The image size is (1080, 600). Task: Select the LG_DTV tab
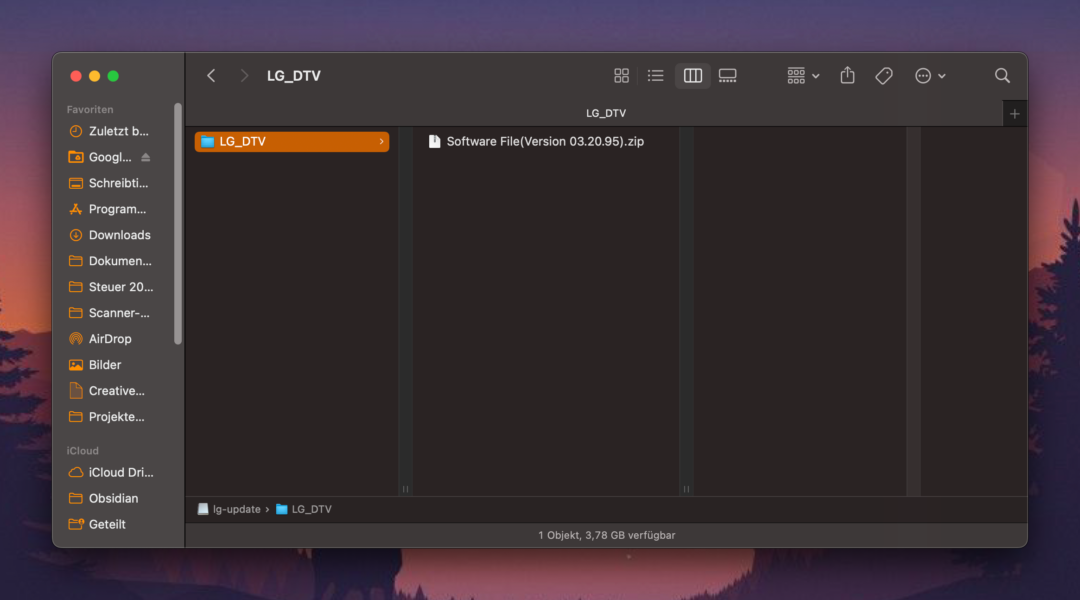coord(605,114)
